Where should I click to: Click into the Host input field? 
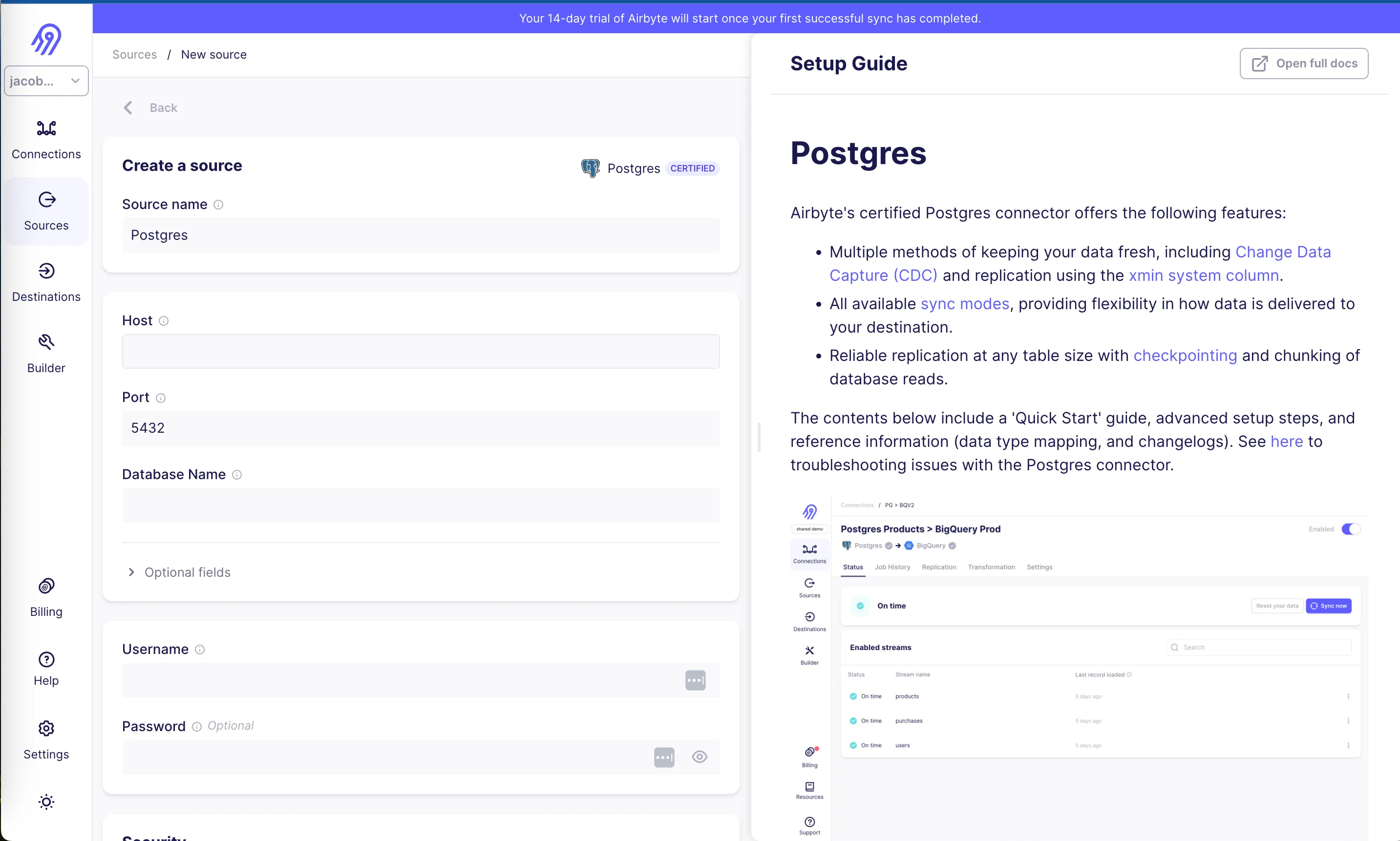pyautogui.click(x=421, y=351)
